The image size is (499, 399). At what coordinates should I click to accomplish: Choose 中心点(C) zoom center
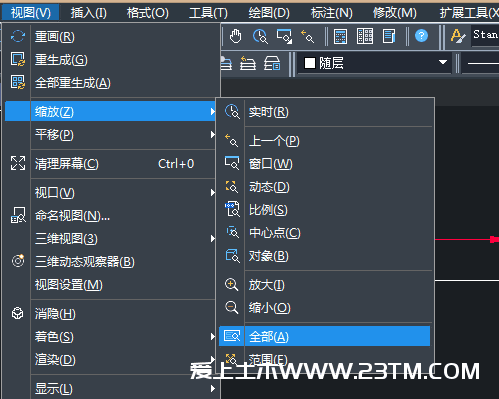pyautogui.click(x=275, y=233)
